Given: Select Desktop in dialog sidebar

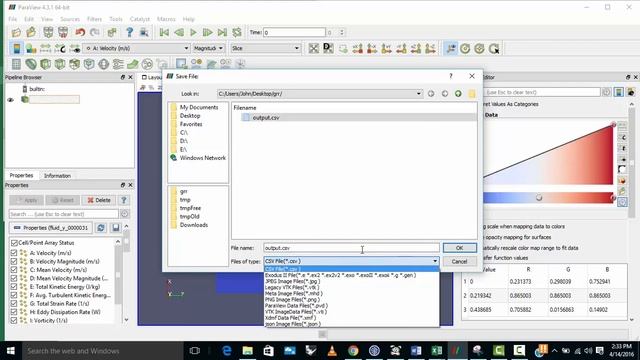Looking at the screenshot, I should point(190,116).
